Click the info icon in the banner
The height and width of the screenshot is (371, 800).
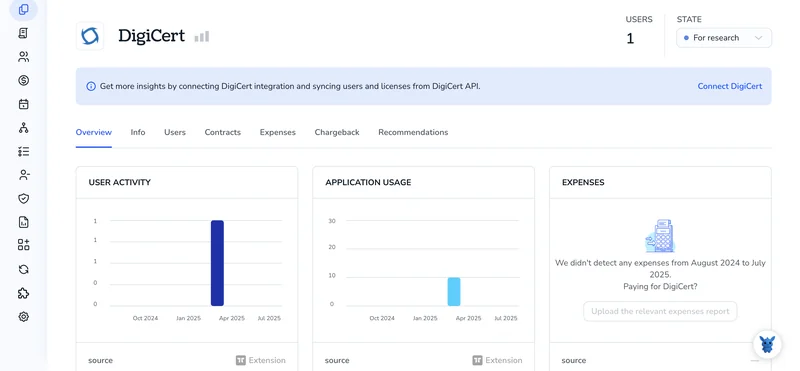click(91, 86)
